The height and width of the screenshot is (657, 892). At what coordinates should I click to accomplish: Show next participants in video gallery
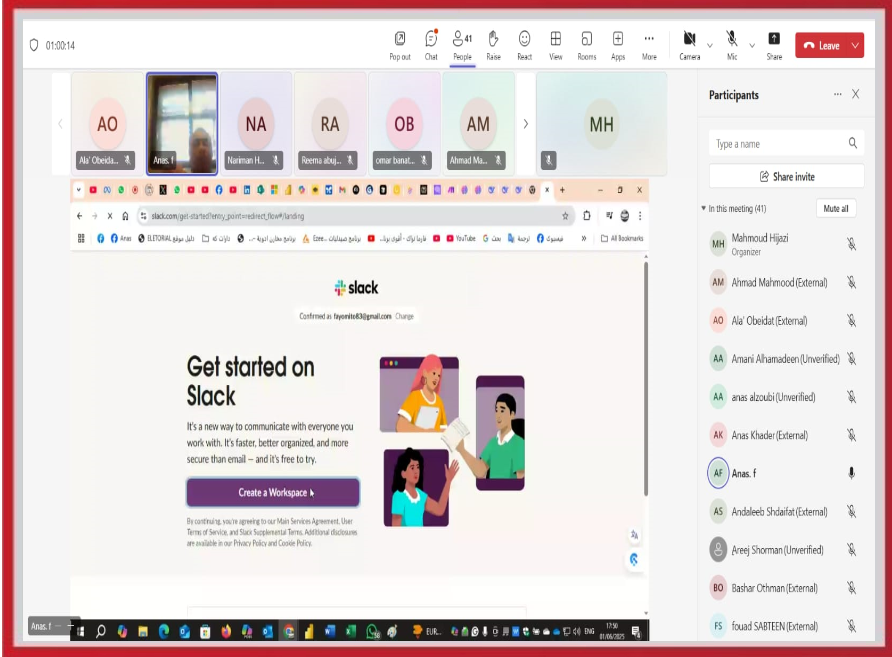click(x=526, y=124)
